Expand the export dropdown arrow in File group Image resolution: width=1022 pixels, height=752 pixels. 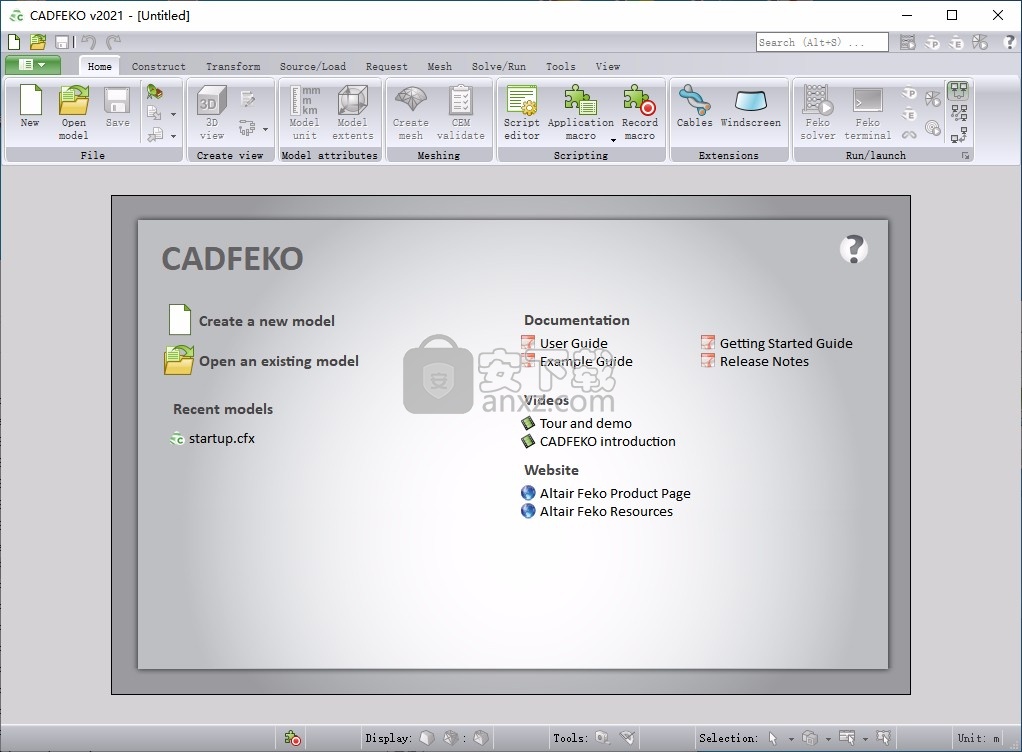coord(173,136)
